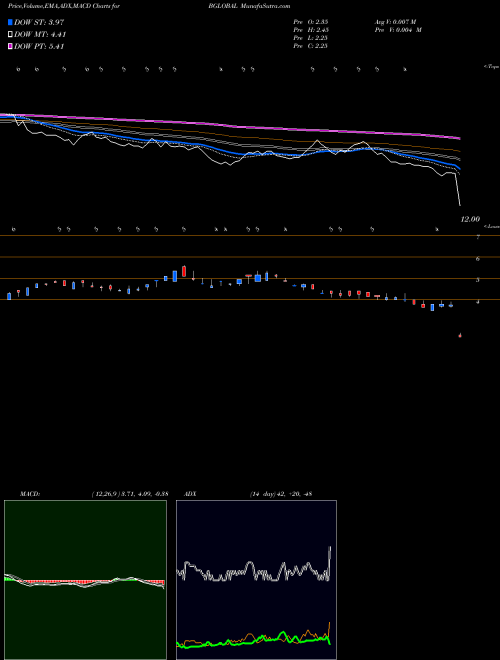Image resolution: width=500 pixels, height=660 pixels.
Task: Click the blue DOW ST legend swatch
Action: click(11, 22)
